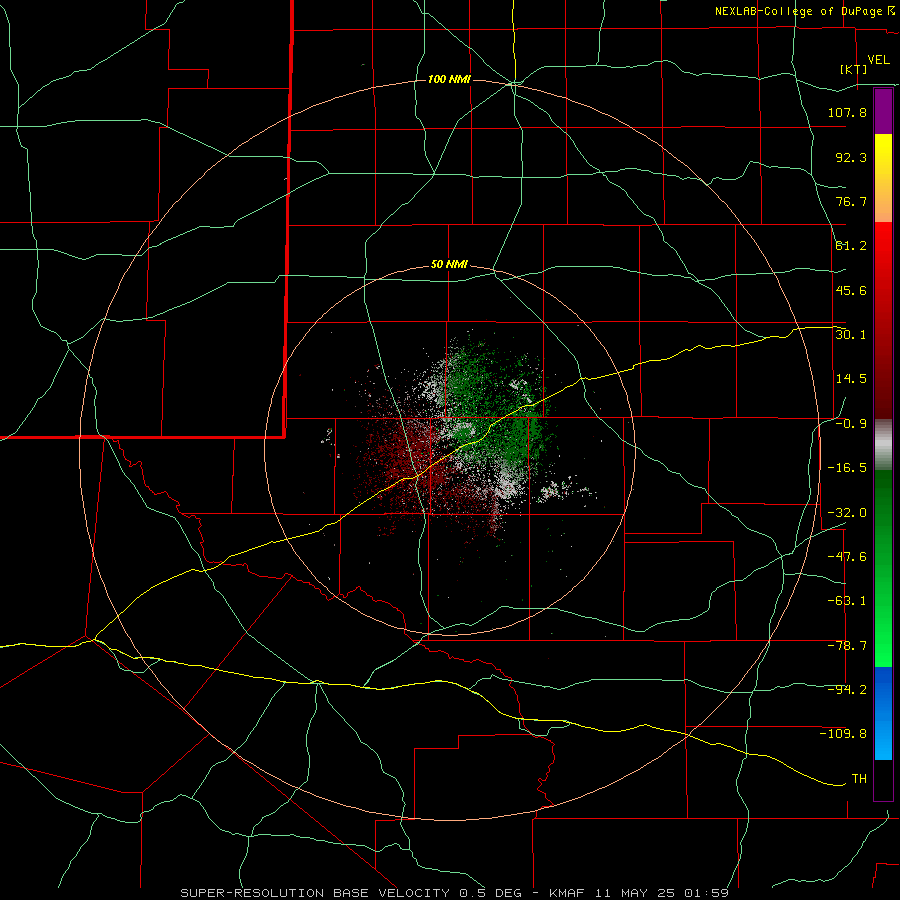This screenshot has width=900, height=900.
Task: Click the -63.1 velocity scale value
Action: tap(847, 601)
